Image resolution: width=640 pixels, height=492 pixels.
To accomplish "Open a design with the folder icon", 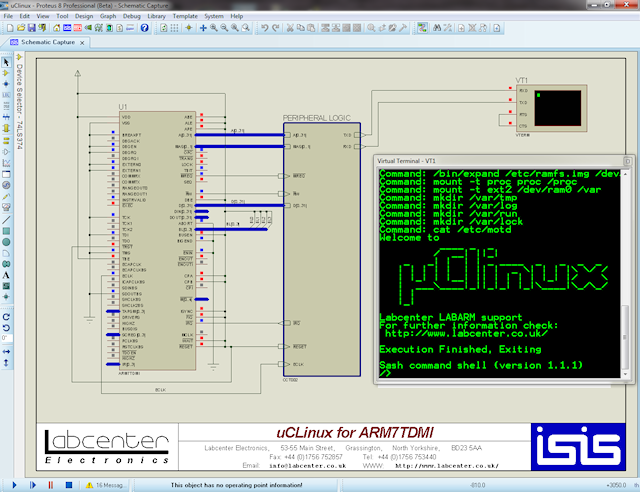I will click(x=21, y=28).
